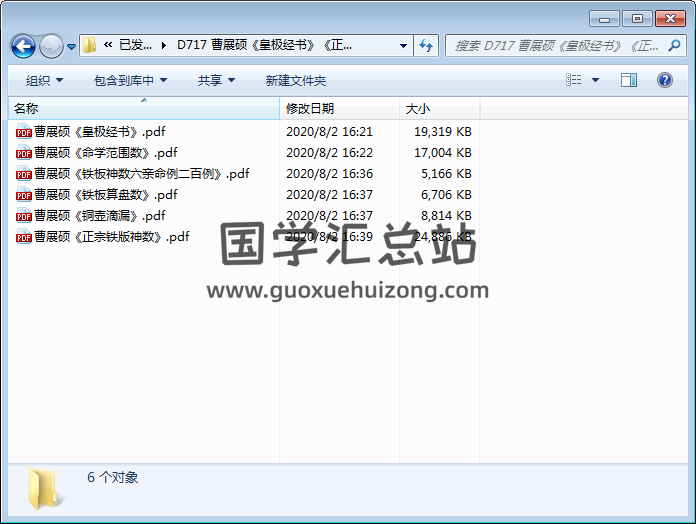Expand the address bar history dropdown

(x=403, y=45)
